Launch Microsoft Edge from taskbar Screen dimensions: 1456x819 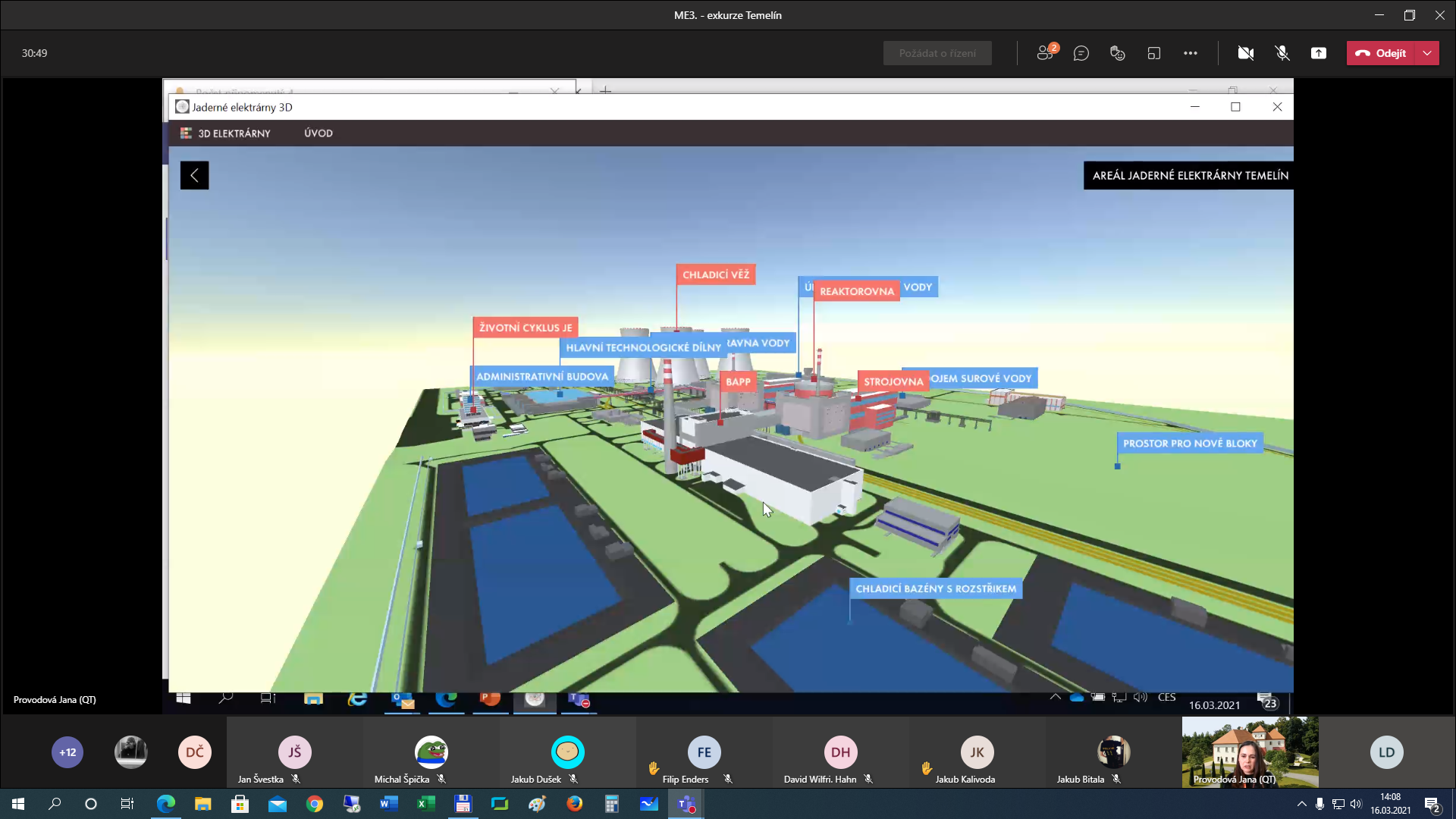(165, 804)
